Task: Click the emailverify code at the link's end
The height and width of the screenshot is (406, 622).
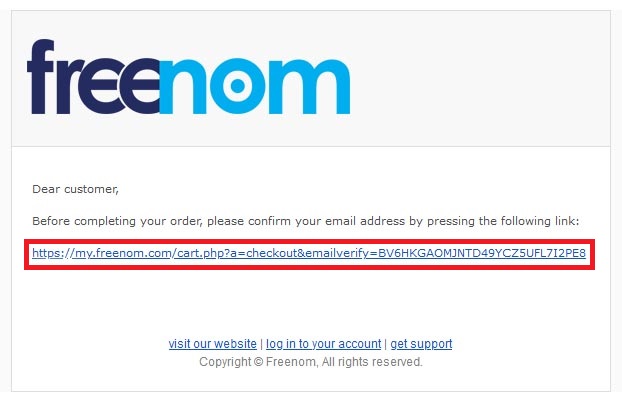Action: (482, 253)
